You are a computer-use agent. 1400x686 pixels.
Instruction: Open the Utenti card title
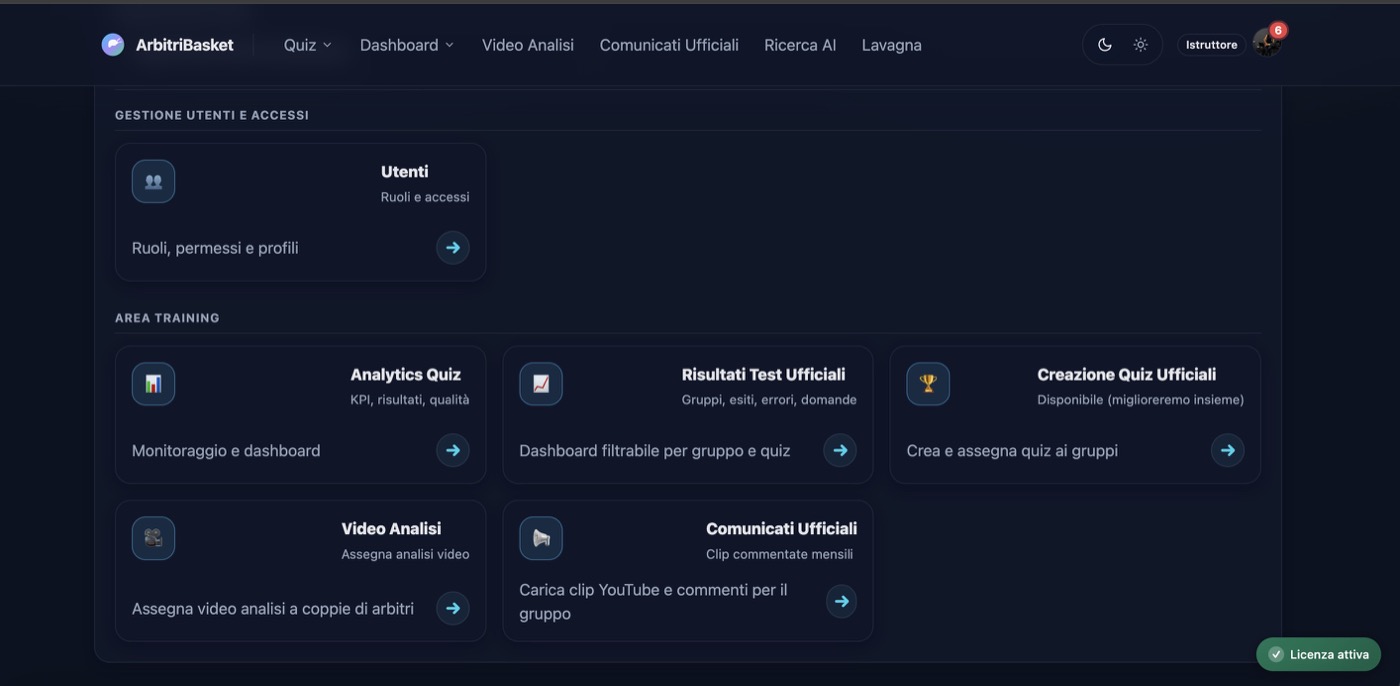coord(405,172)
